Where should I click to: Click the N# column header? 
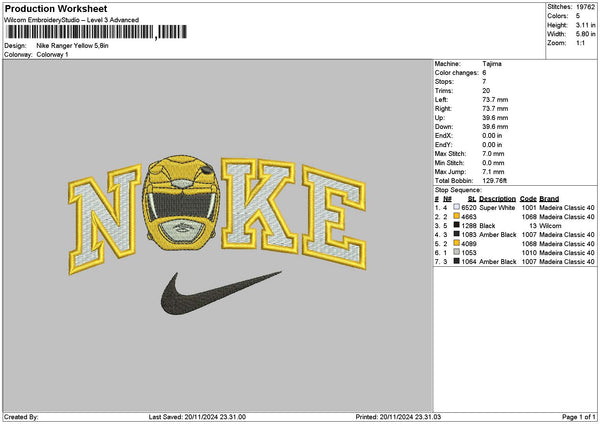coord(447,199)
